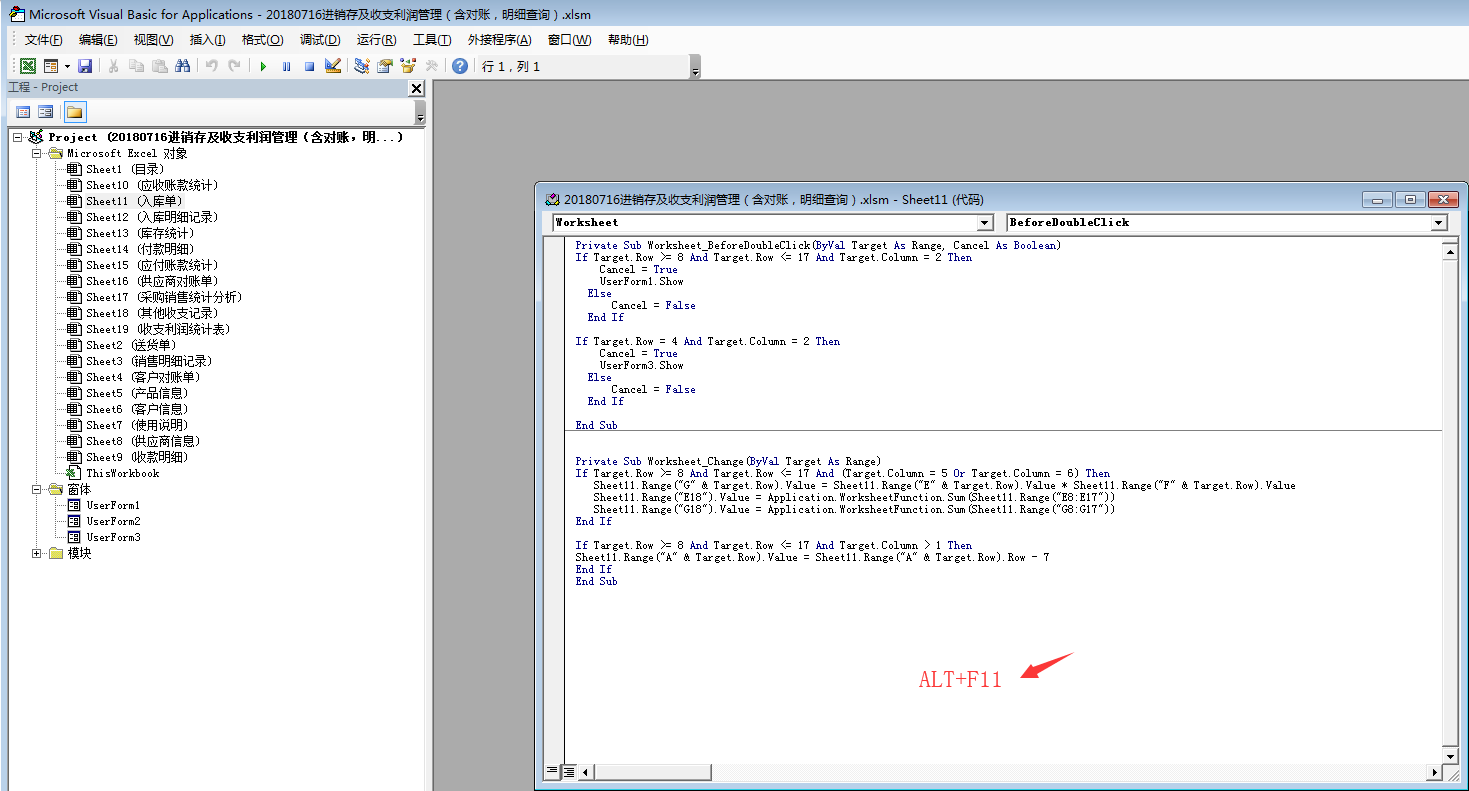1469x791 pixels.
Task: Click code window scrollbar up arrow
Action: pos(1450,251)
